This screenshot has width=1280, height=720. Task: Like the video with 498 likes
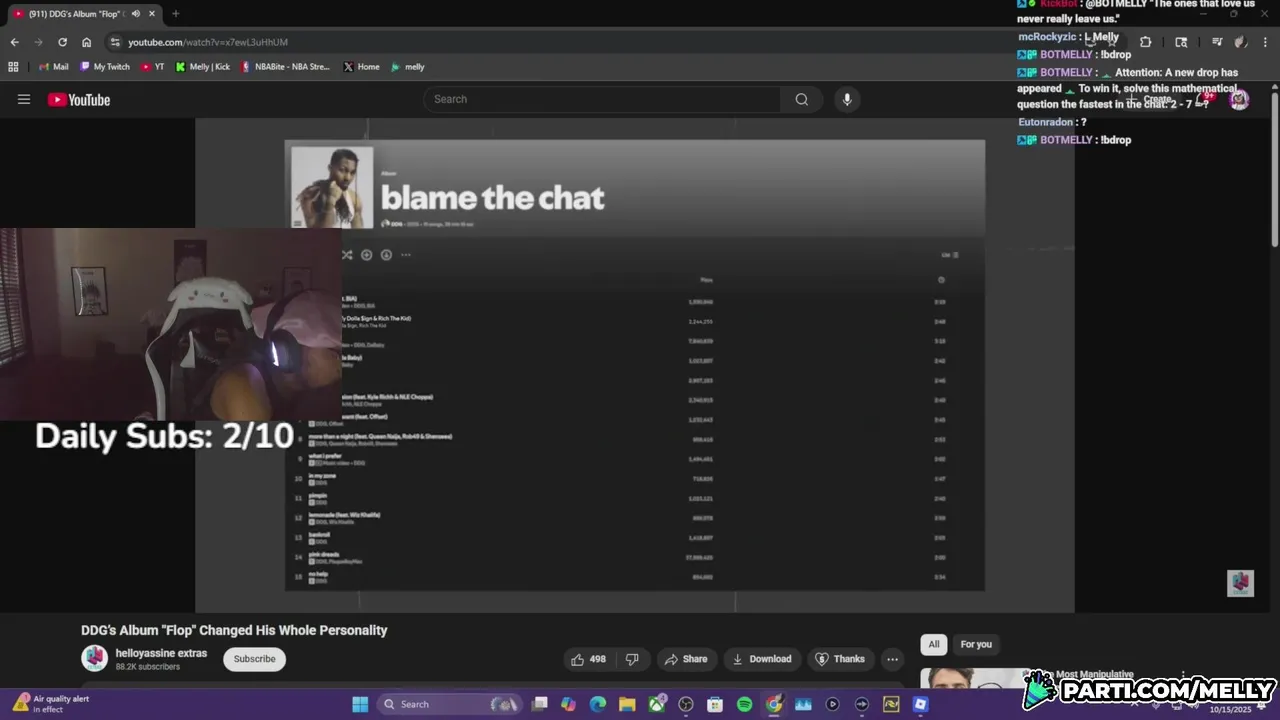[x=588, y=659]
